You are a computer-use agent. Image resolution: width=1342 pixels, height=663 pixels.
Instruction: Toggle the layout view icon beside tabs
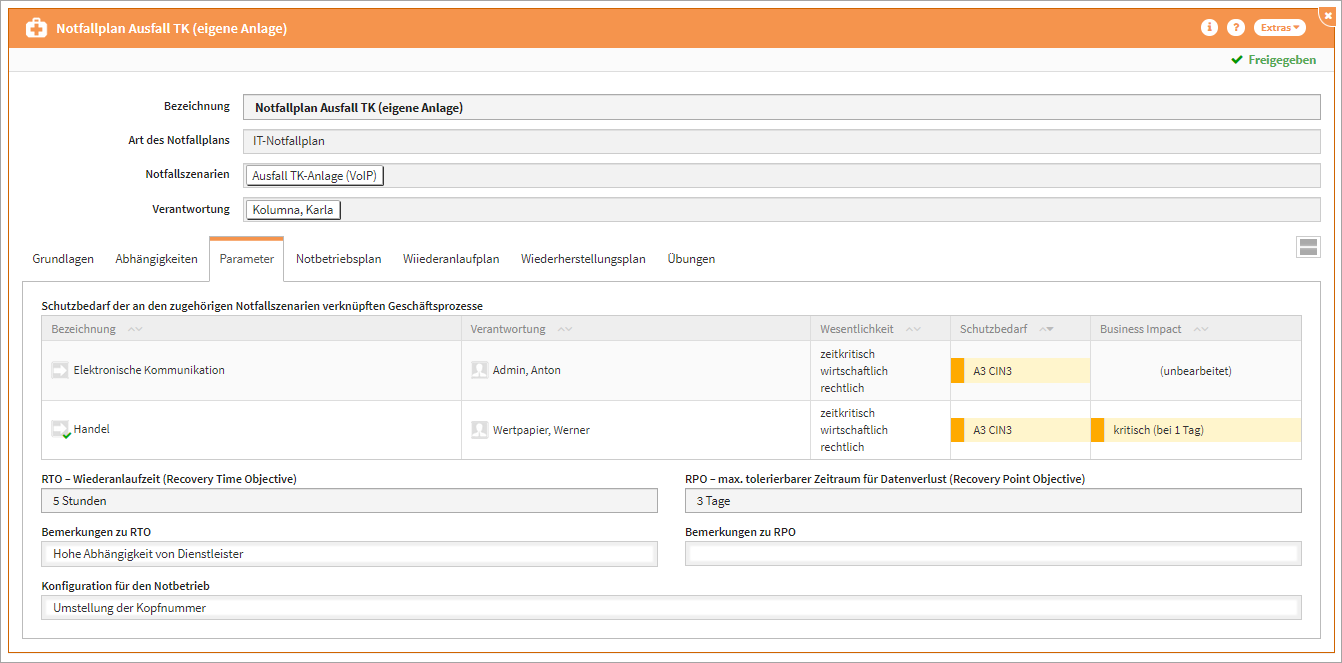[1308, 248]
